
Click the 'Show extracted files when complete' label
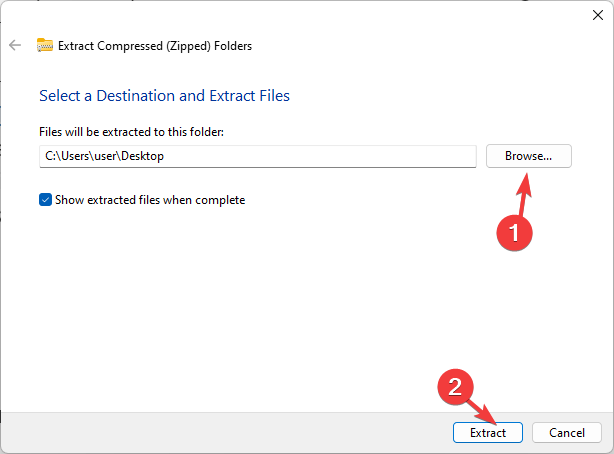pos(150,200)
